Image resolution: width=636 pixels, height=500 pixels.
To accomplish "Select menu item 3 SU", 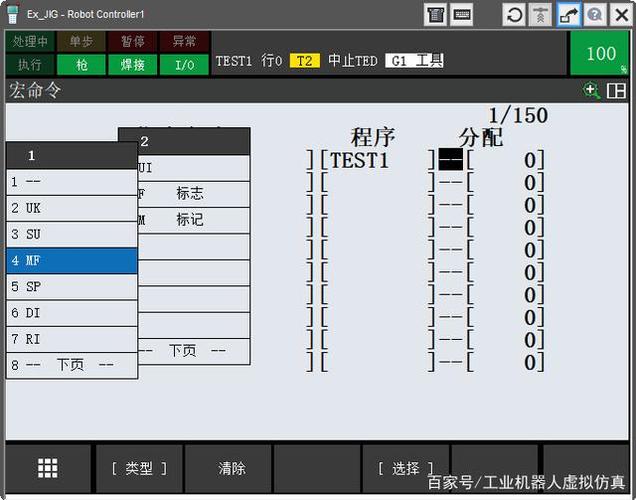I will coord(72,234).
